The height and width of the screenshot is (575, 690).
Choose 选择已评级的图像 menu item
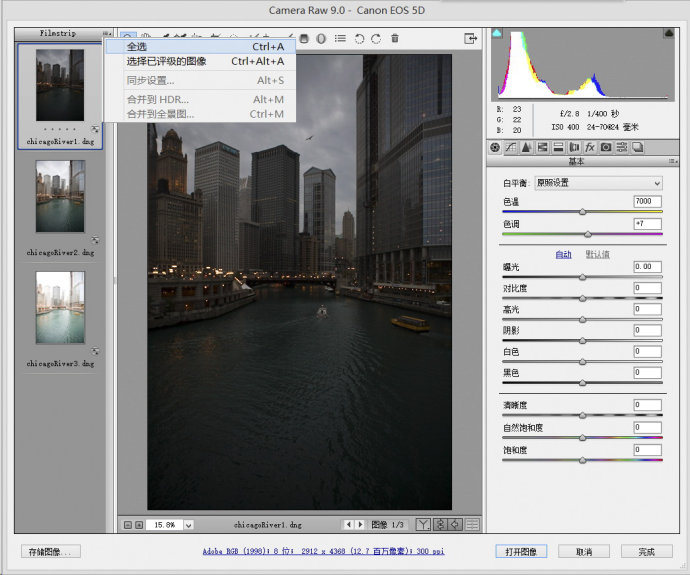(x=166, y=61)
